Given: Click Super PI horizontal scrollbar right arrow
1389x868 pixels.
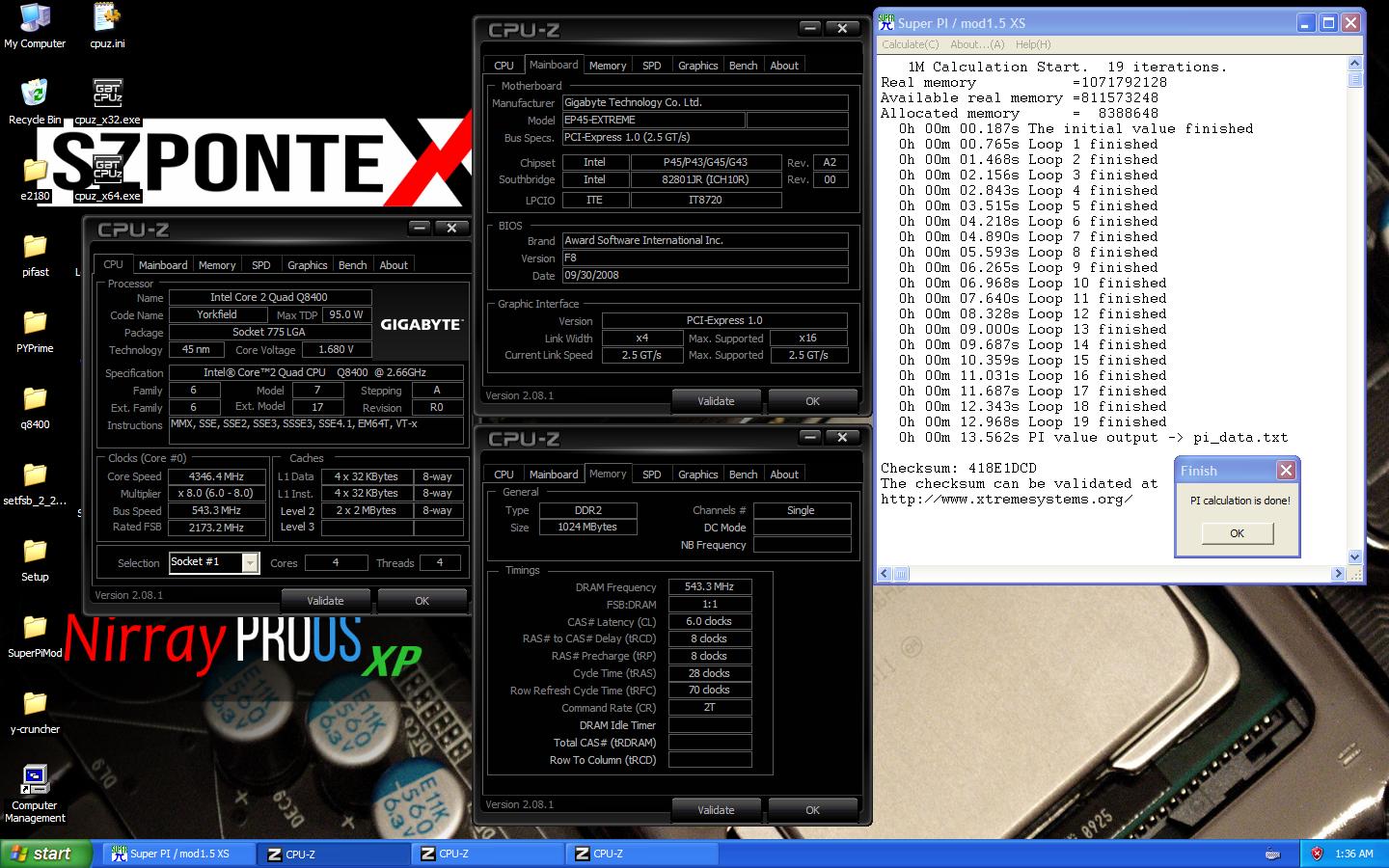Looking at the screenshot, I should pyautogui.click(x=1337, y=573).
